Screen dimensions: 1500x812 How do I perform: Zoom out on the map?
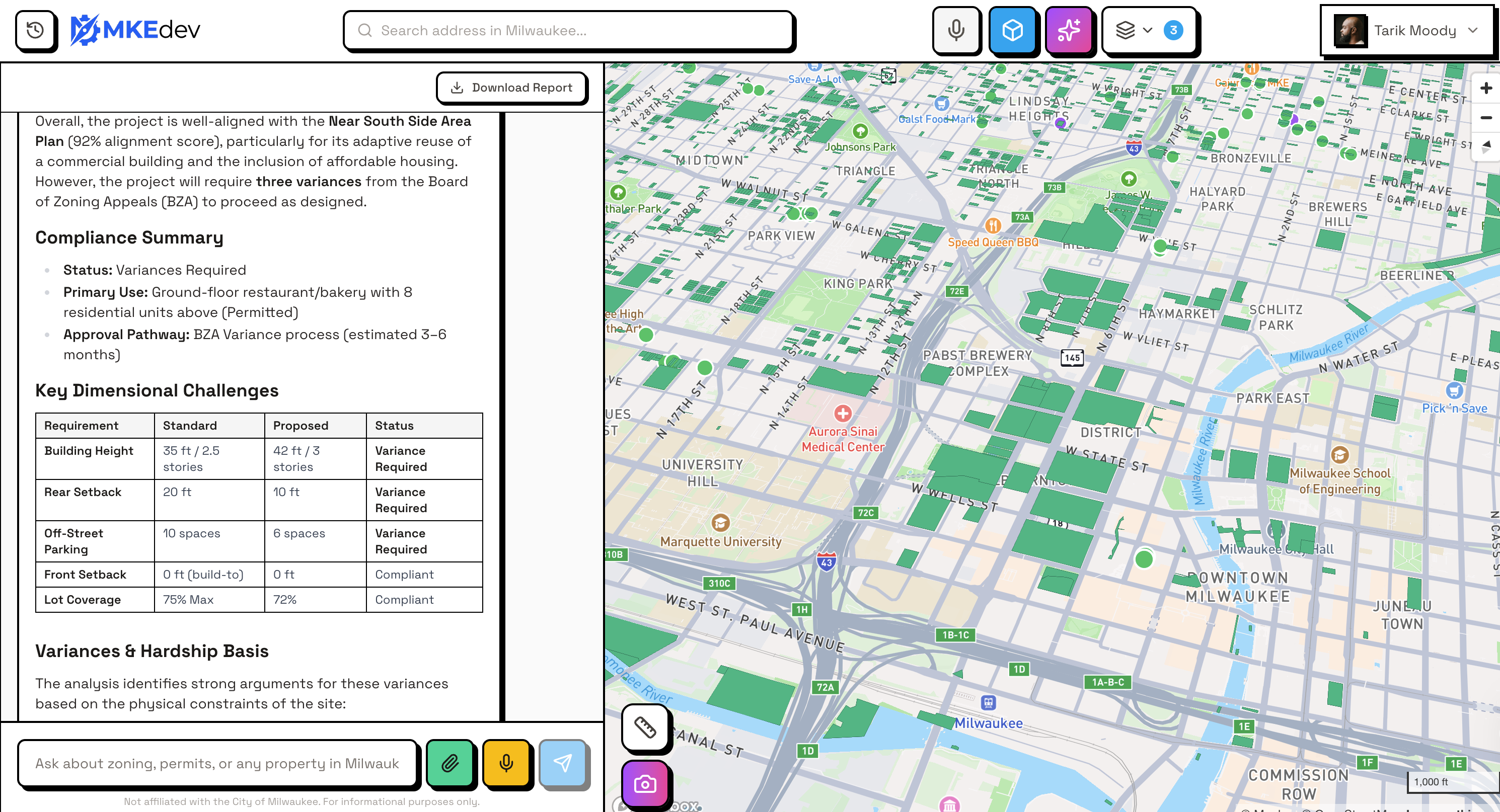pyautogui.click(x=1485, y=118)
